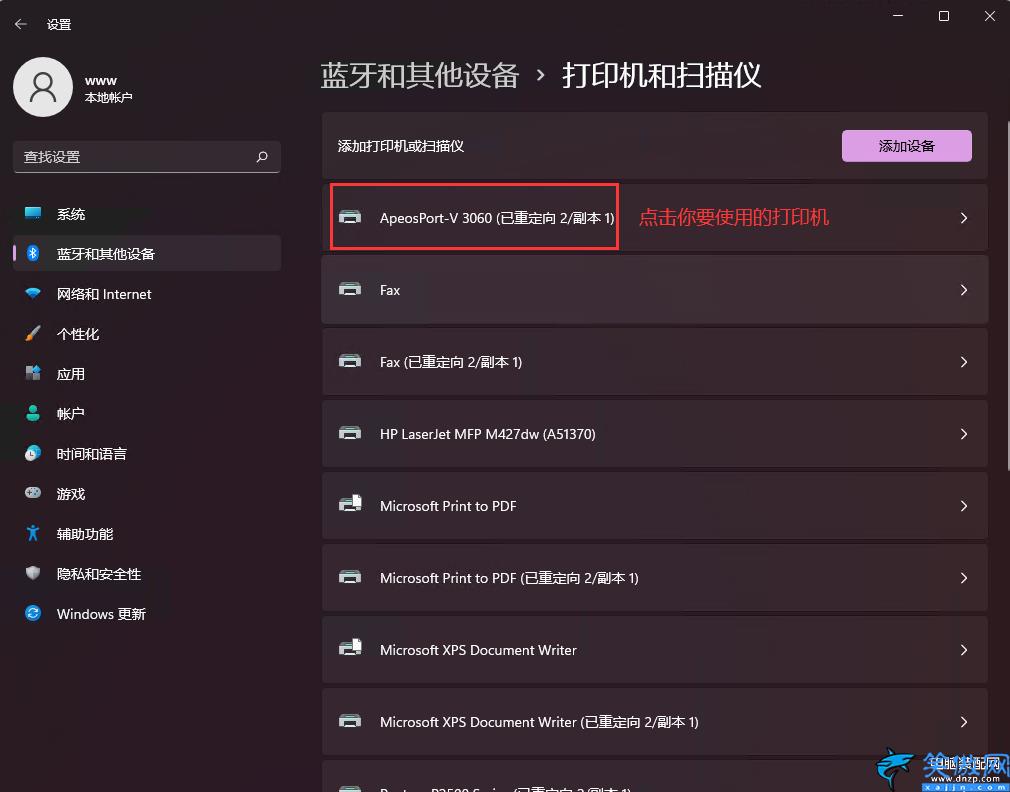The width and height of the screenshot is (1010, 792).
Task: Open 辅助功能 settings category
Action: [x=147, y=533]
